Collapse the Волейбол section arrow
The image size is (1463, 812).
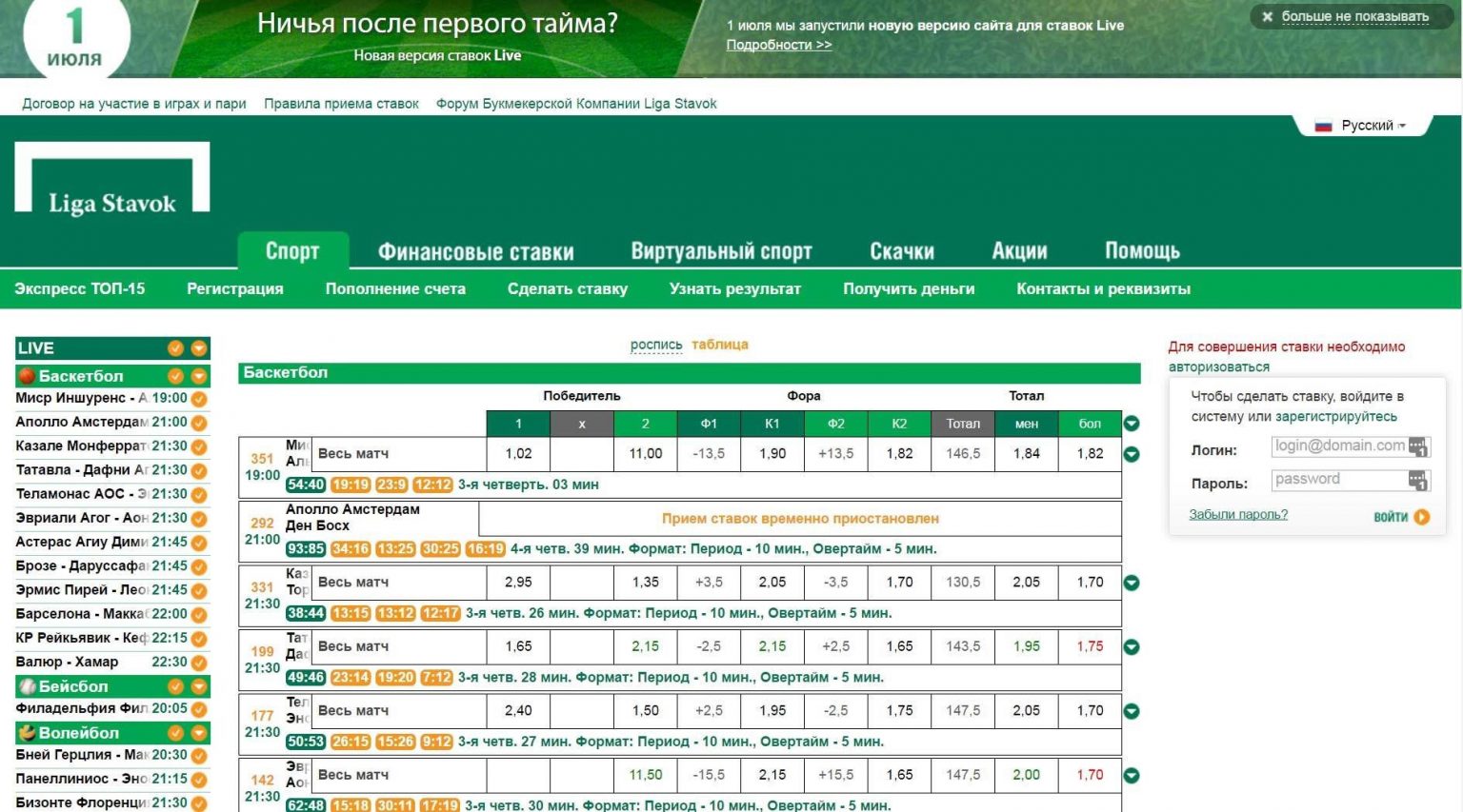199,733
